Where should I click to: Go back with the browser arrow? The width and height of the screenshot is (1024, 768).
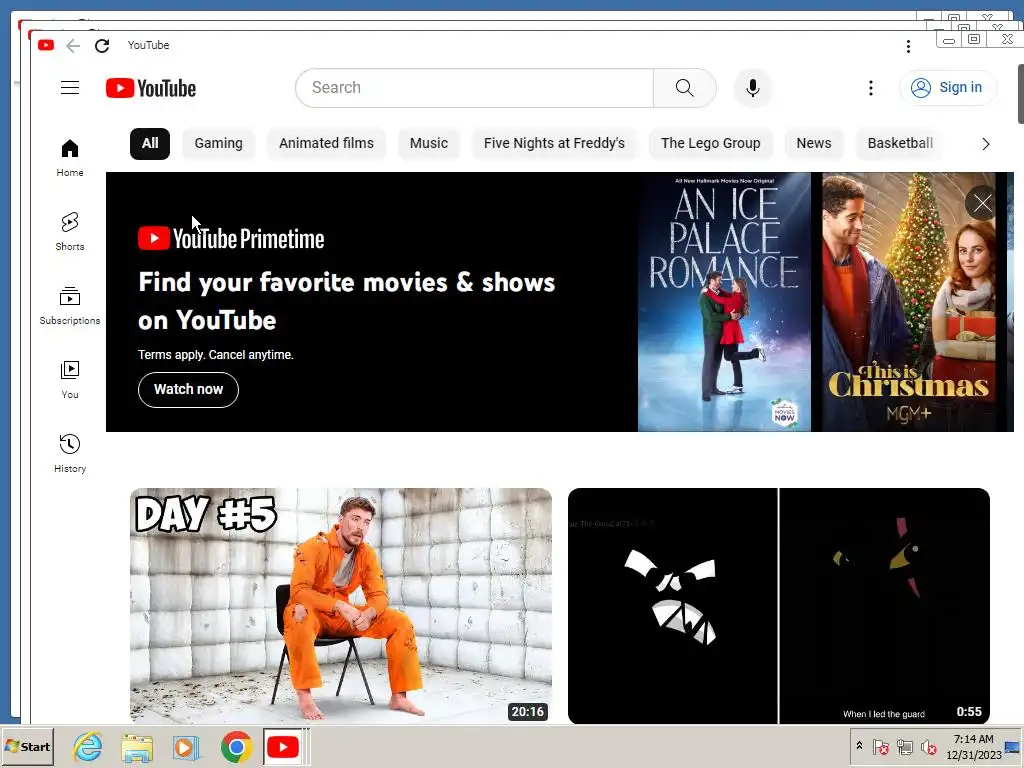pyautogui.click(x=73, y=46)
